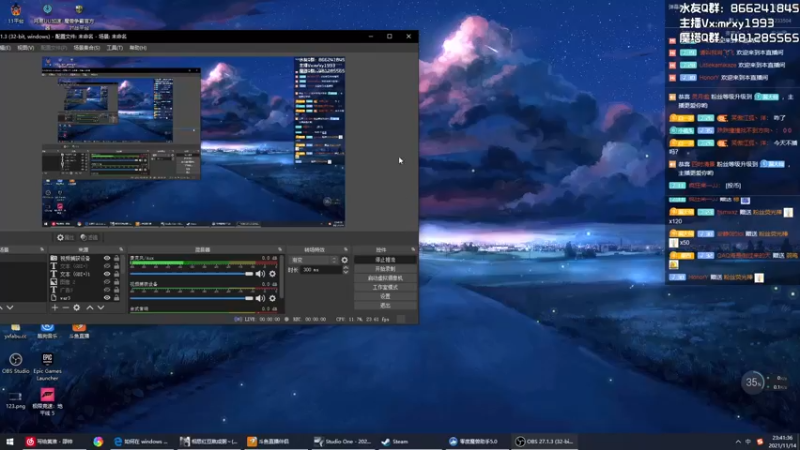Add a new source with plus icon

pos(55,308)
